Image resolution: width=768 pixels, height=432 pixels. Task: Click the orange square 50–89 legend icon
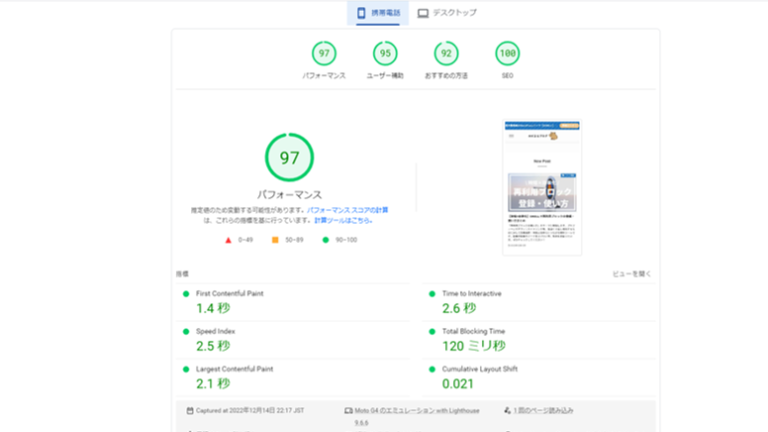[274, 240]
